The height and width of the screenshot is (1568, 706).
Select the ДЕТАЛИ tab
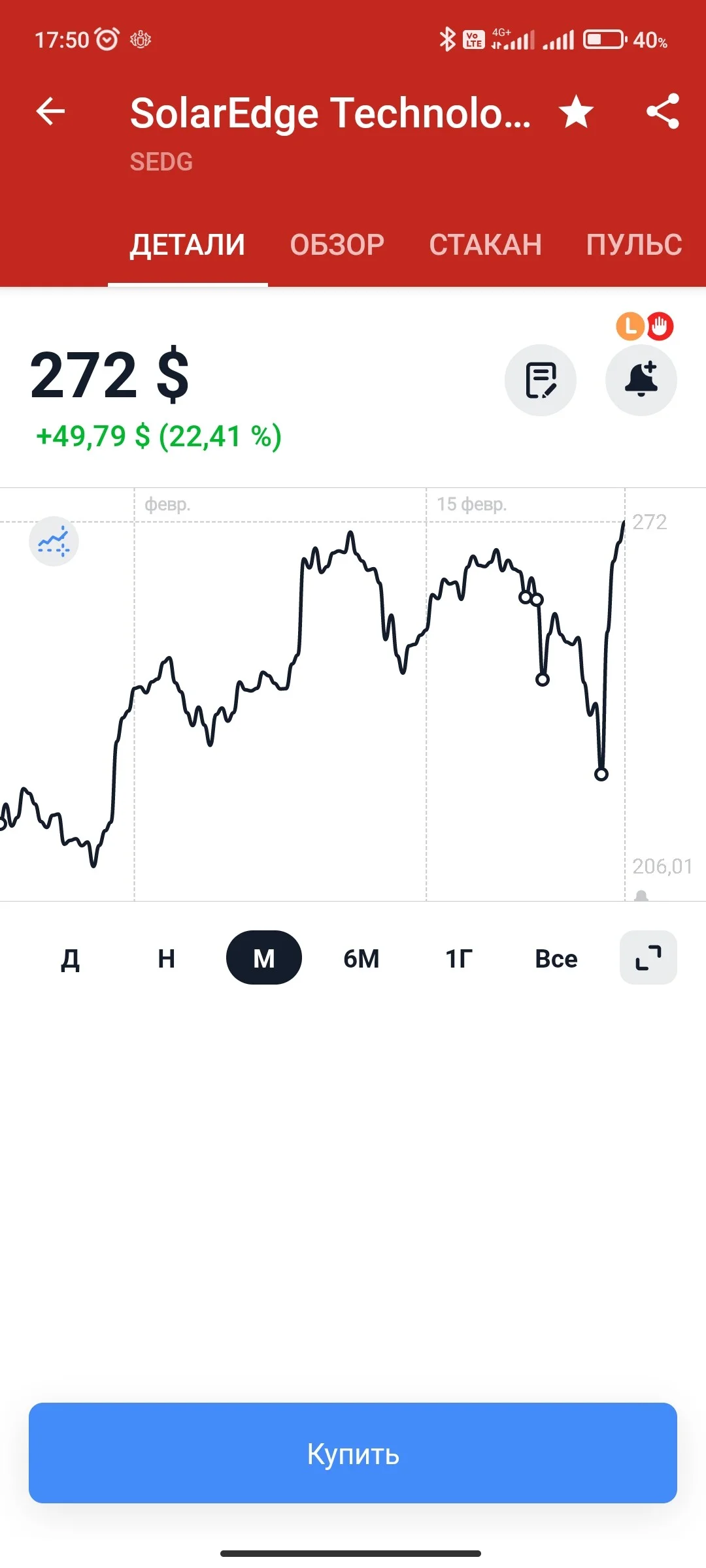[188, 245]
